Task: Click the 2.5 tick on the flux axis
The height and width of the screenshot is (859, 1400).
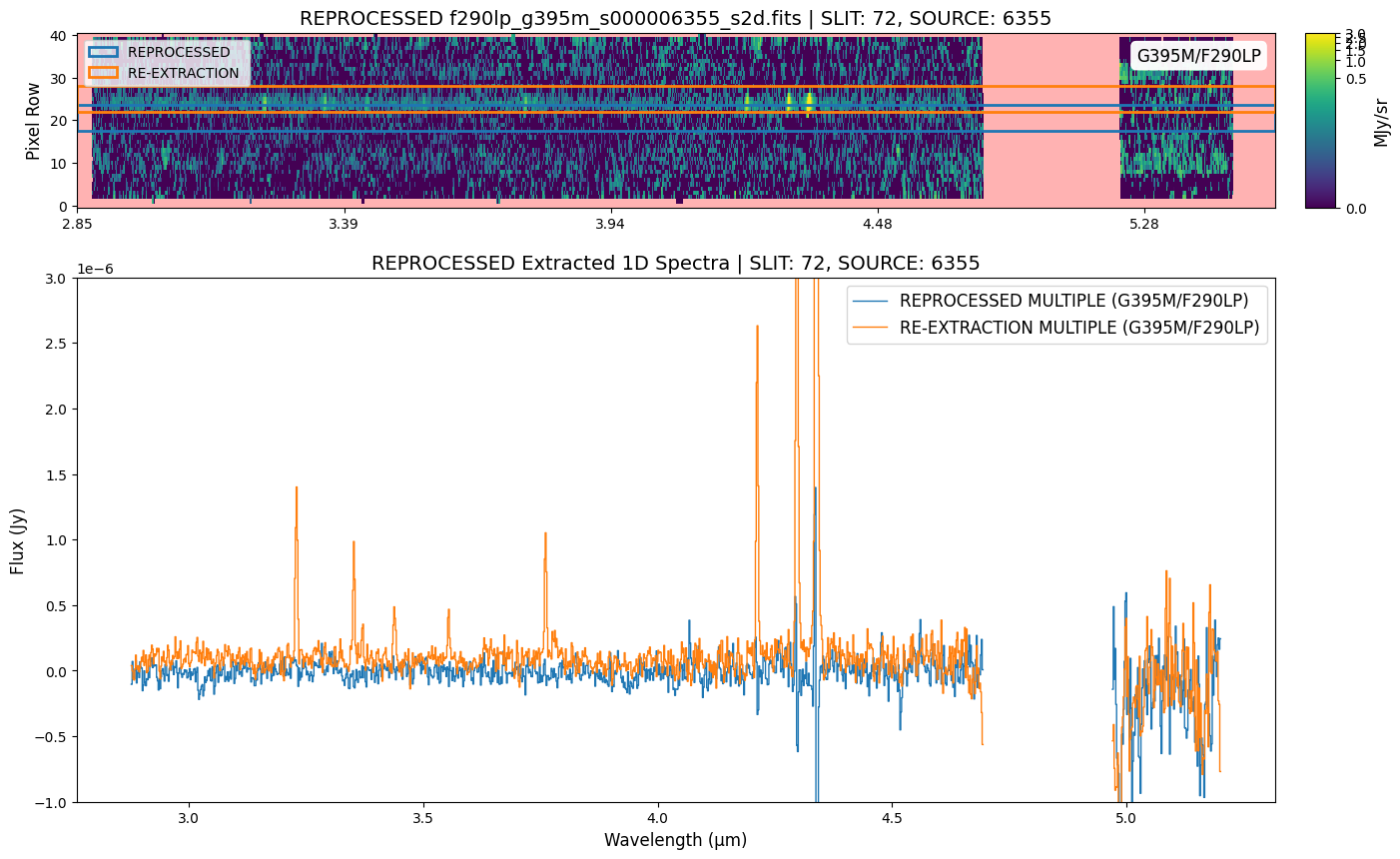Action: (x=58, y=344)
